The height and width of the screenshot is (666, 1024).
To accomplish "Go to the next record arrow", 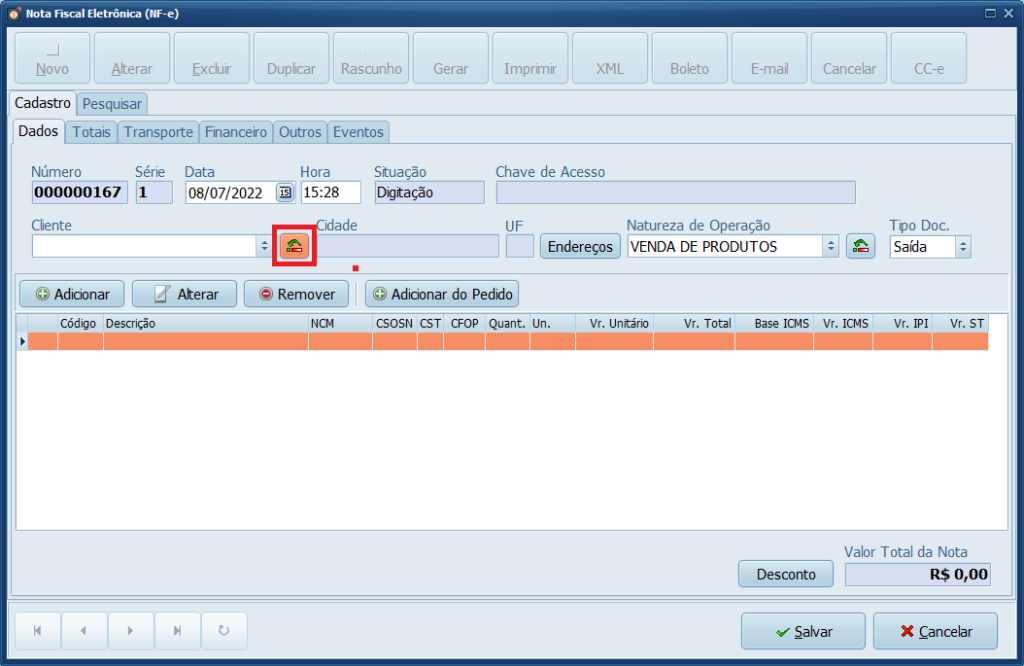I will point(131,631).
